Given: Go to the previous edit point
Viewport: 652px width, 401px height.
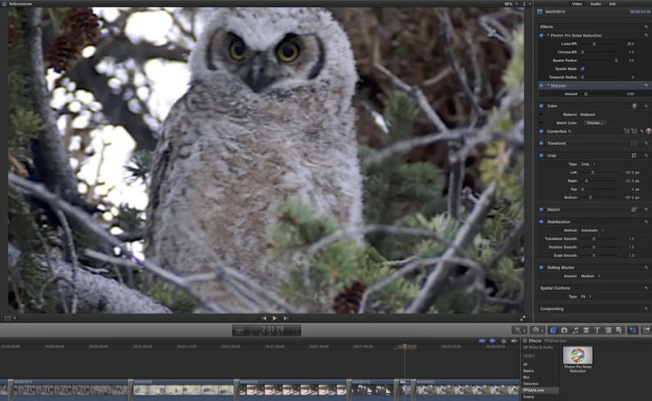Looking at the screenshot, I should tap(264, 318).
